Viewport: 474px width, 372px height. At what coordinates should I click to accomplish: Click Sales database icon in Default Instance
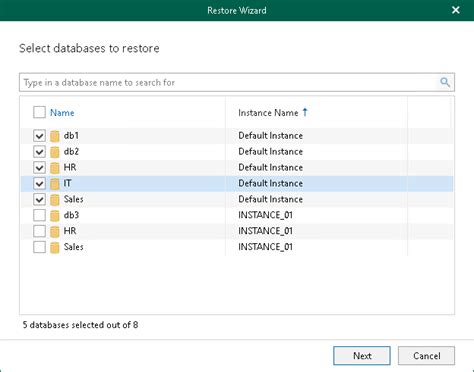[x=55, y=200]
